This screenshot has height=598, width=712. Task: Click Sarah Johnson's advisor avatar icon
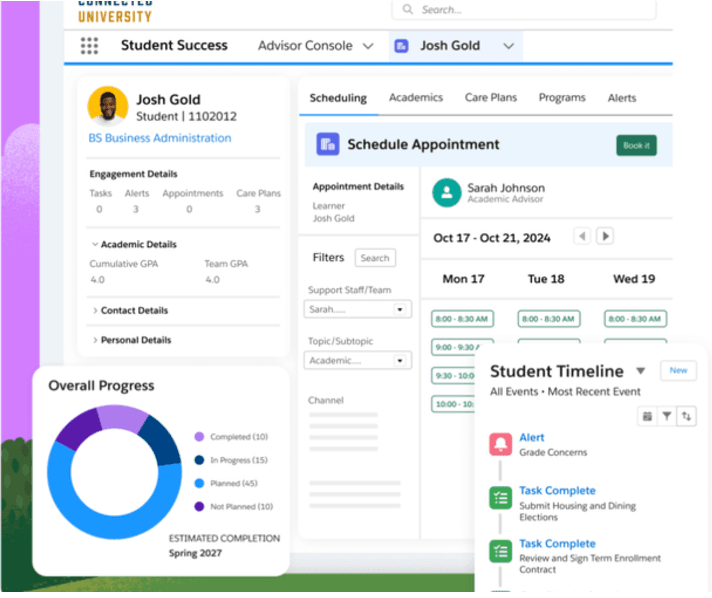click(x=447, y=193)
